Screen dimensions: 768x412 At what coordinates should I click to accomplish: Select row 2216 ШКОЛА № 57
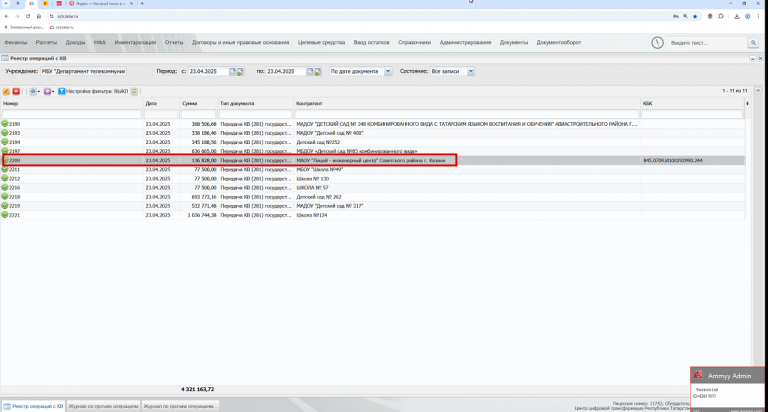point(373,188)
